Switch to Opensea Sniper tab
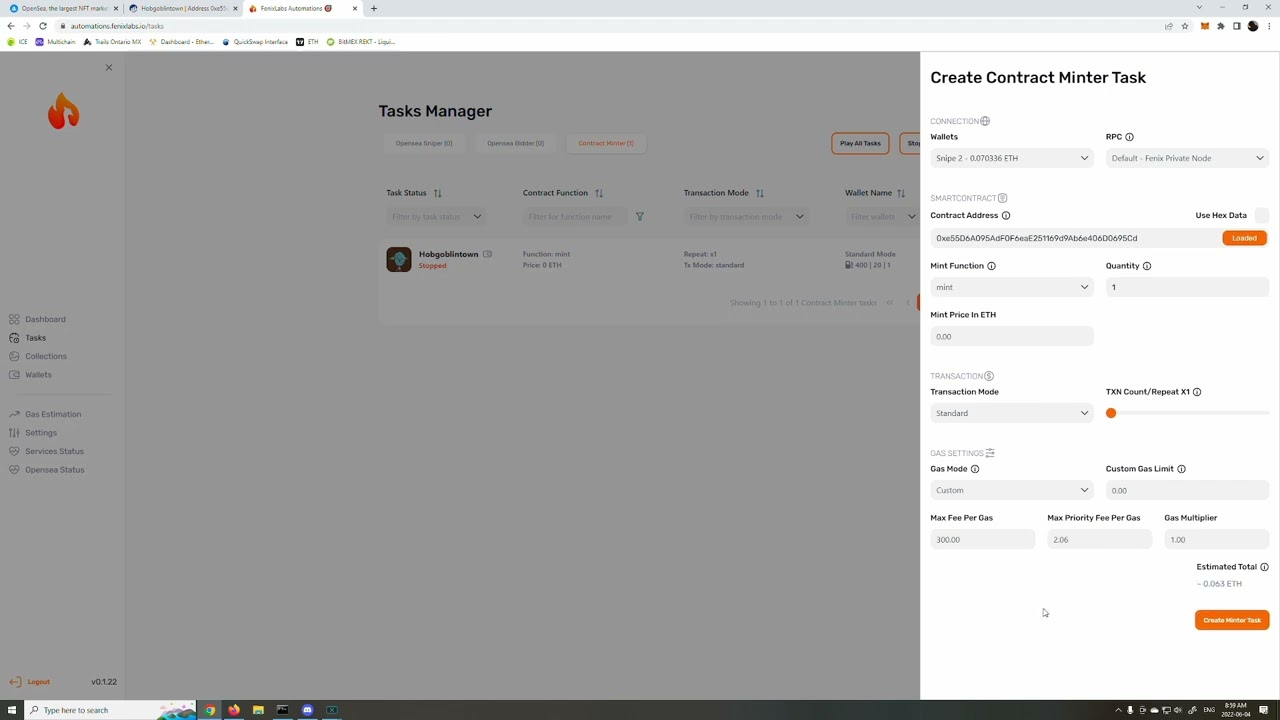The width and height of the screenshot is (1280, 720). [424, 143]
